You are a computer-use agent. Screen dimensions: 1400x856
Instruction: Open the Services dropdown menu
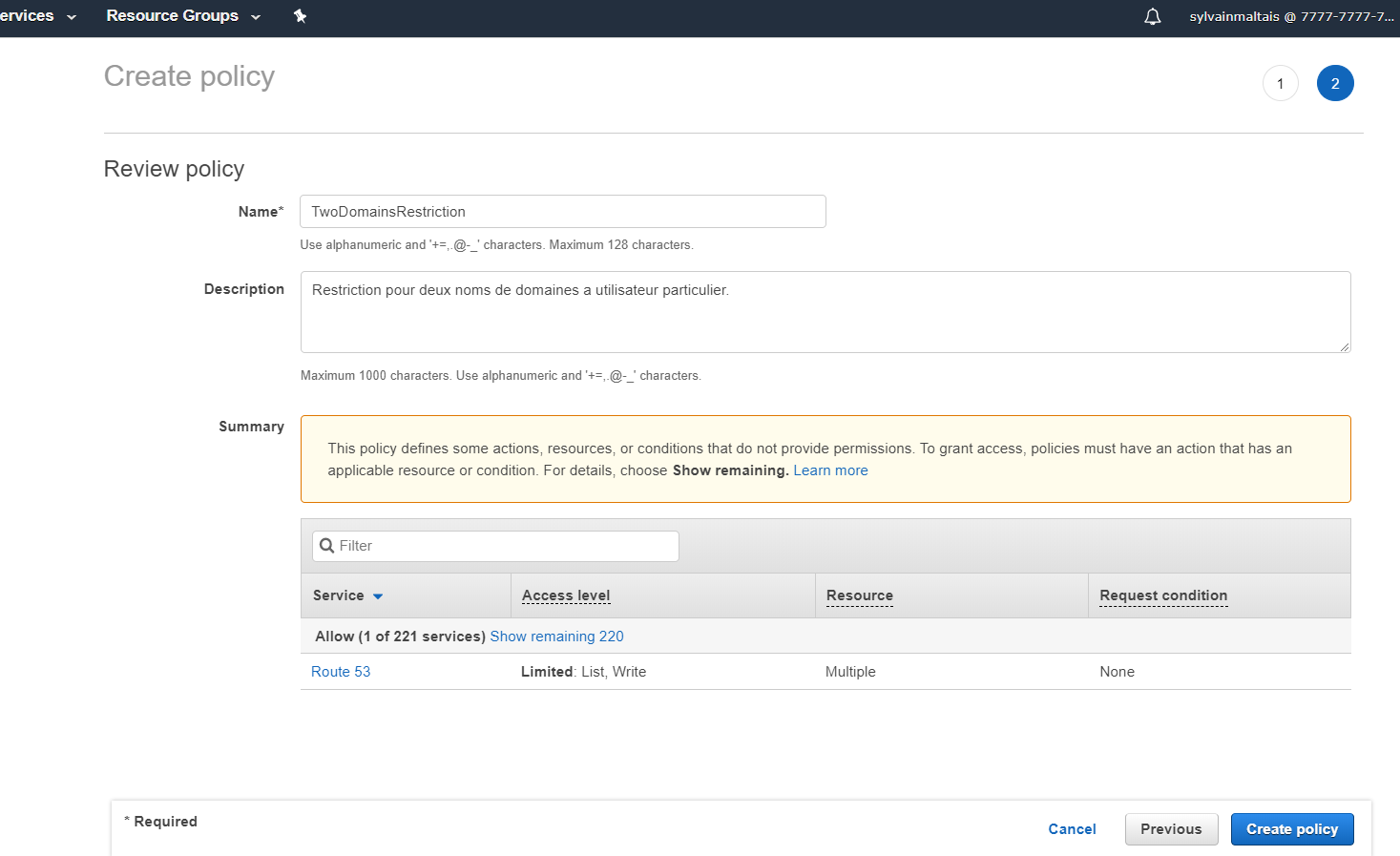click(36, 16)
